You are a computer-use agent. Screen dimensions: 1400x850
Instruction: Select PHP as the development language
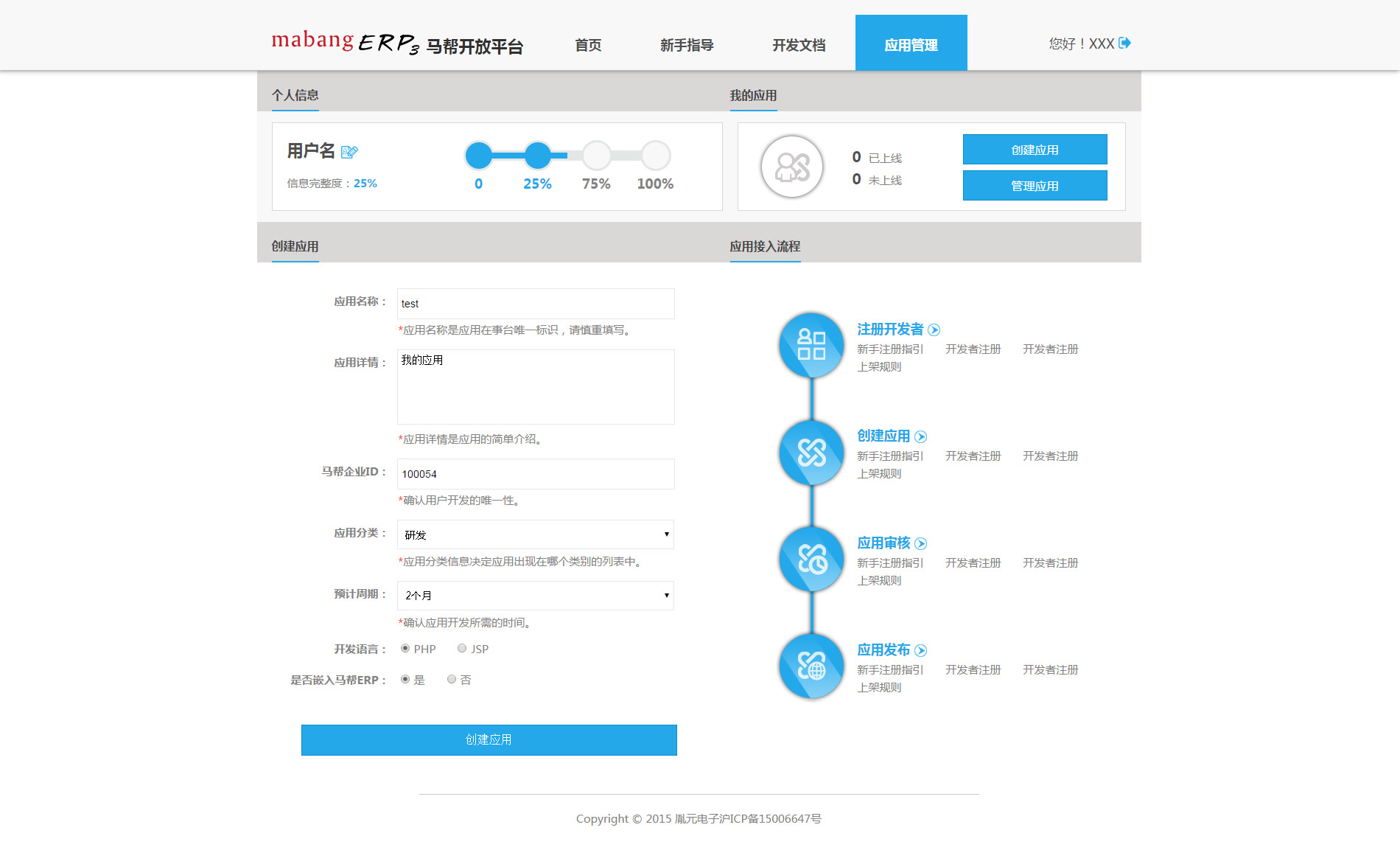tap(405, 649)
